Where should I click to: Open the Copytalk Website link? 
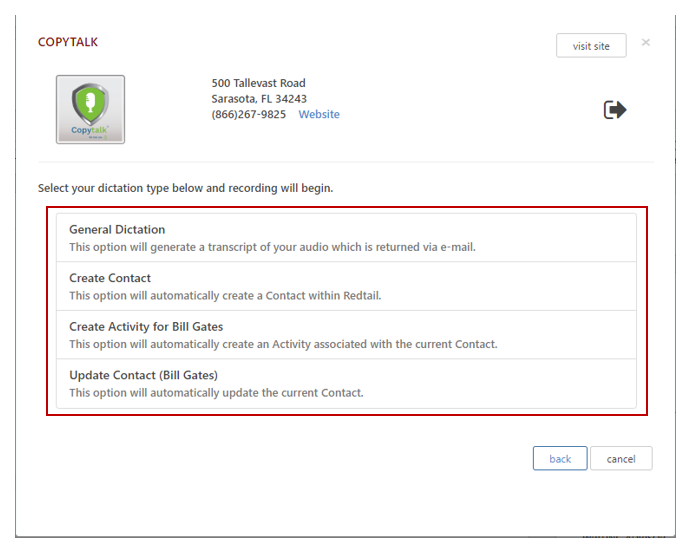click(319, 114)
